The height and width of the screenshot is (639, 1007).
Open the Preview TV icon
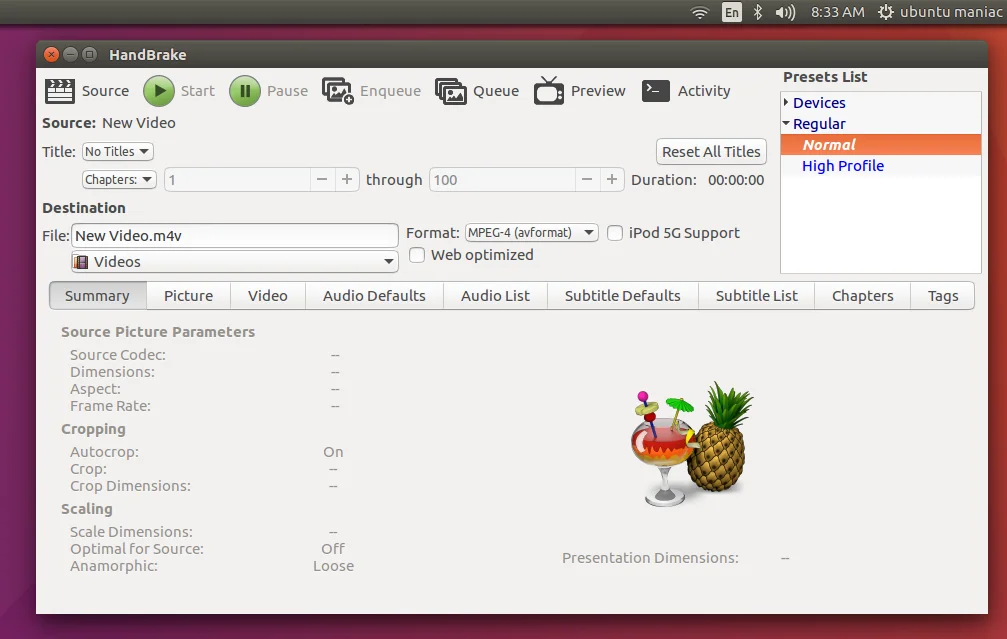(548, 91)
